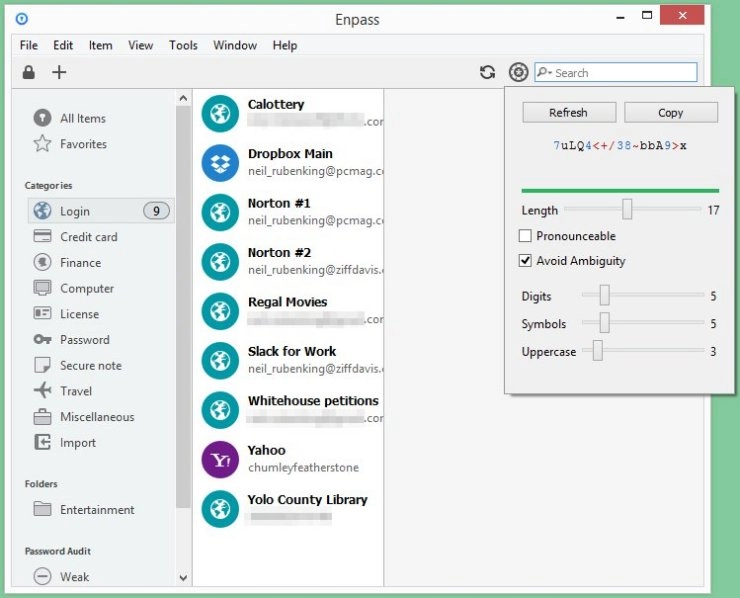Click the sidebar scroll up arrow
Image resolution: width=740 pixels, height=598 pixels.
coord(183,98)
